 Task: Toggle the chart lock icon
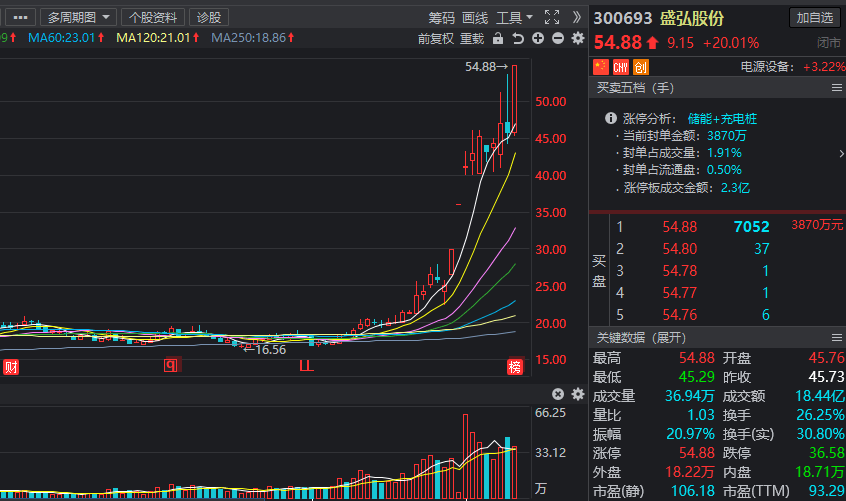coord(498,38)
